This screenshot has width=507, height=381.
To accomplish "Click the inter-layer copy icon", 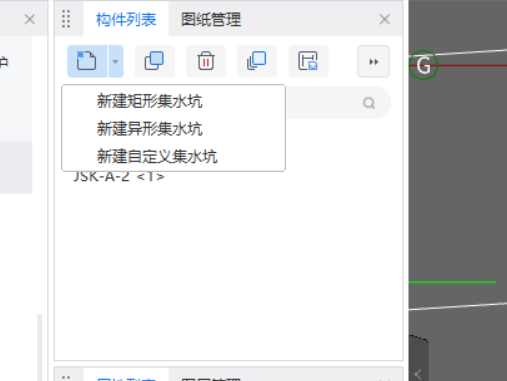I will [x=257, y=61].
